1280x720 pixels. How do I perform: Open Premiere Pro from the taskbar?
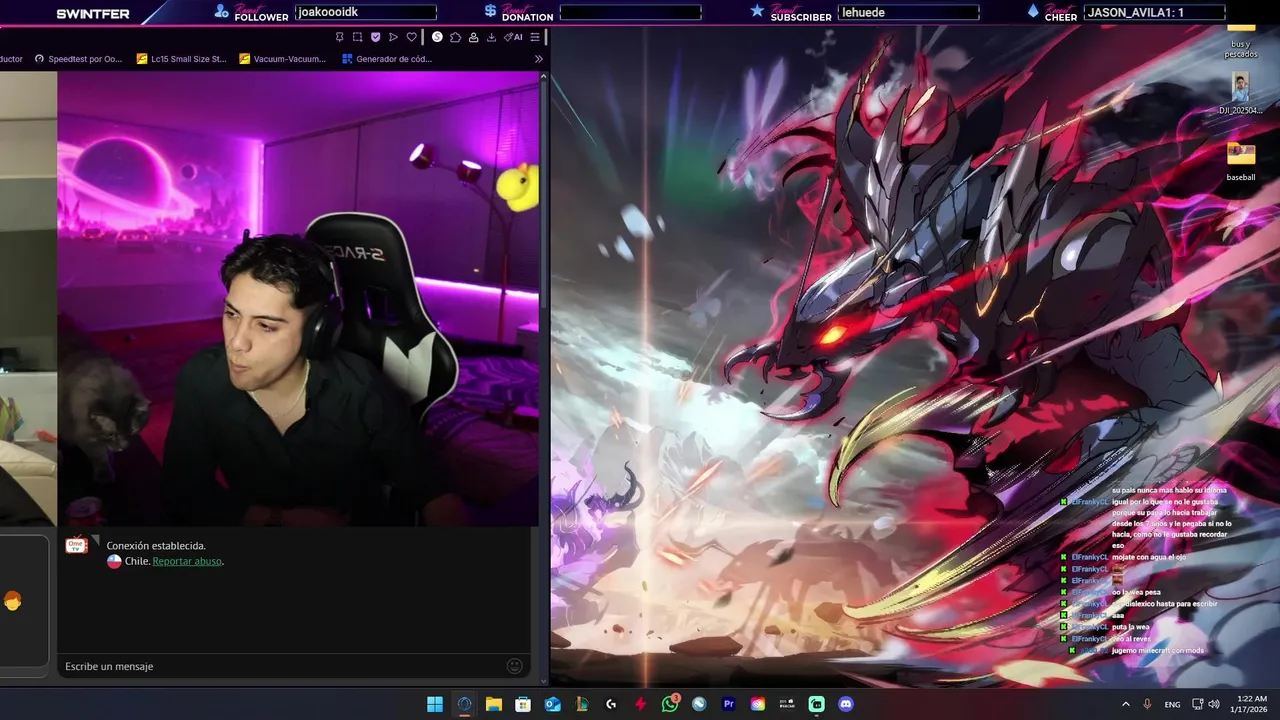[x=728, y=704]
